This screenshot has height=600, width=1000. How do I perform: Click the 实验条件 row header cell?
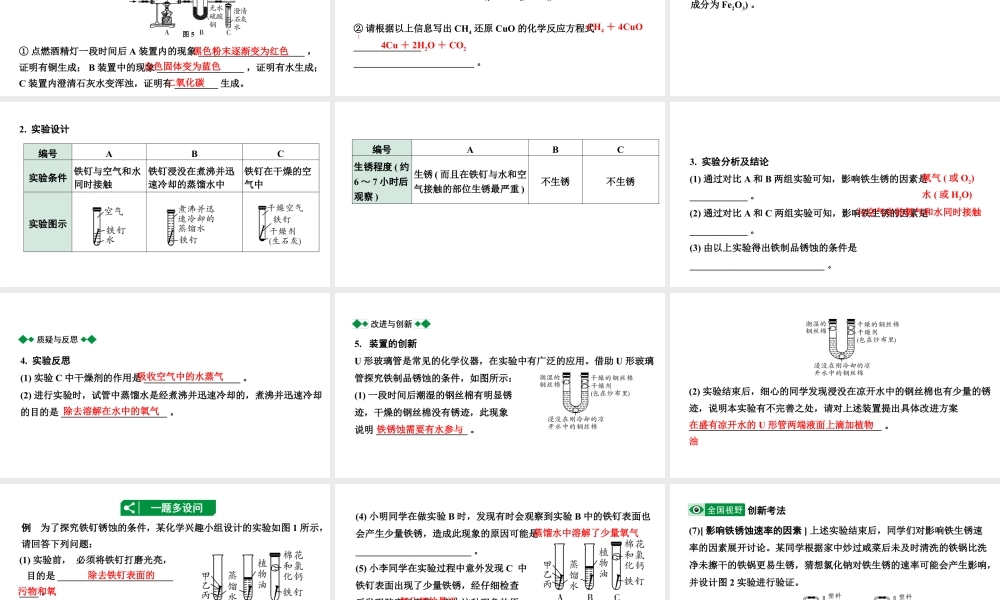coord(47,178)
